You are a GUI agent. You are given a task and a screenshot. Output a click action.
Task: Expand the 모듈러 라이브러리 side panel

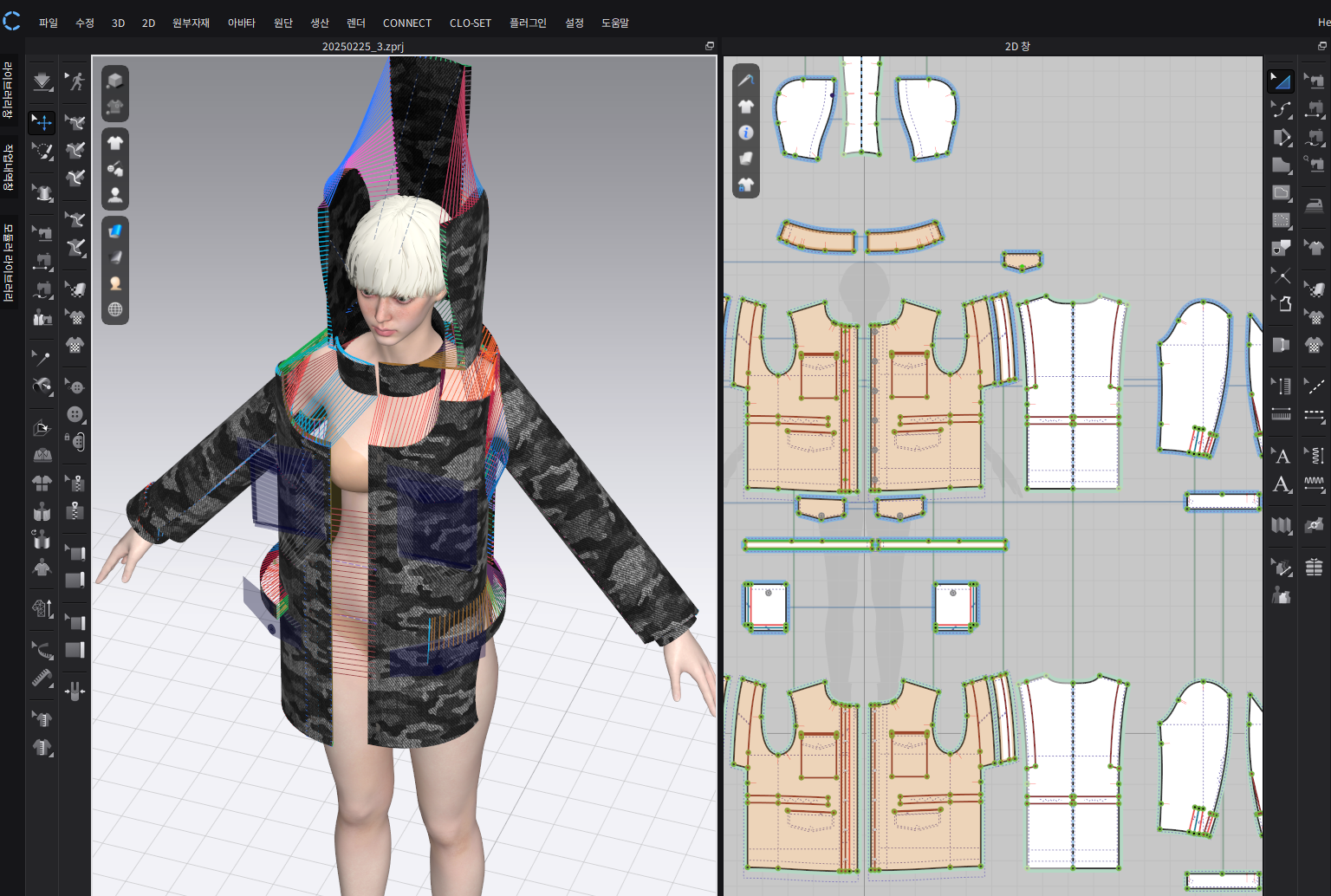pos(8,262)
